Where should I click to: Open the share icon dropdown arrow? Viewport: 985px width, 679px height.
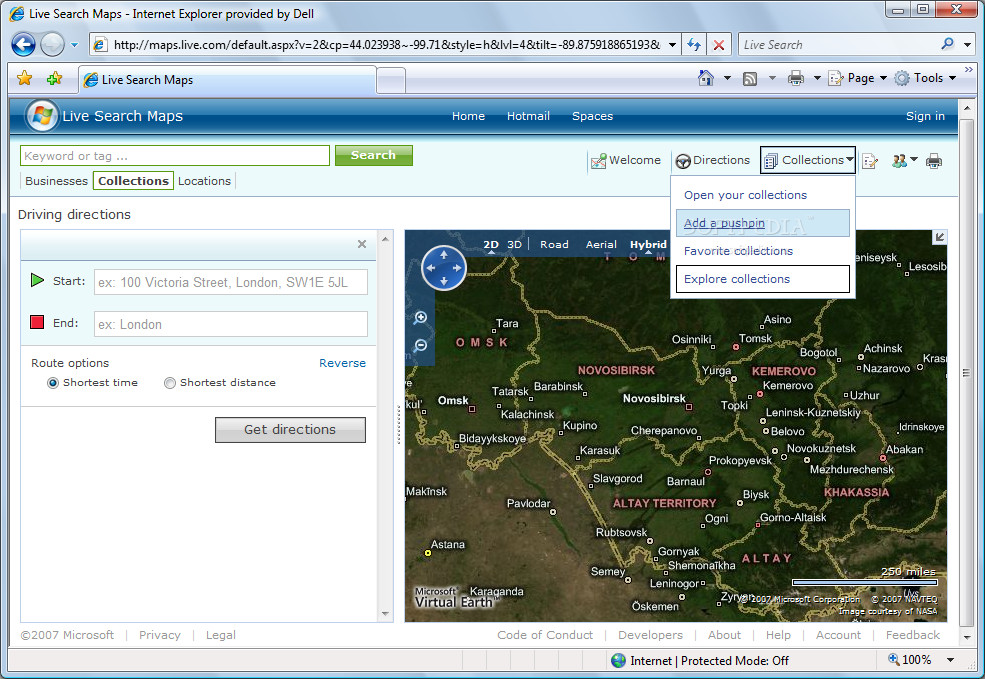coord(914,160)
